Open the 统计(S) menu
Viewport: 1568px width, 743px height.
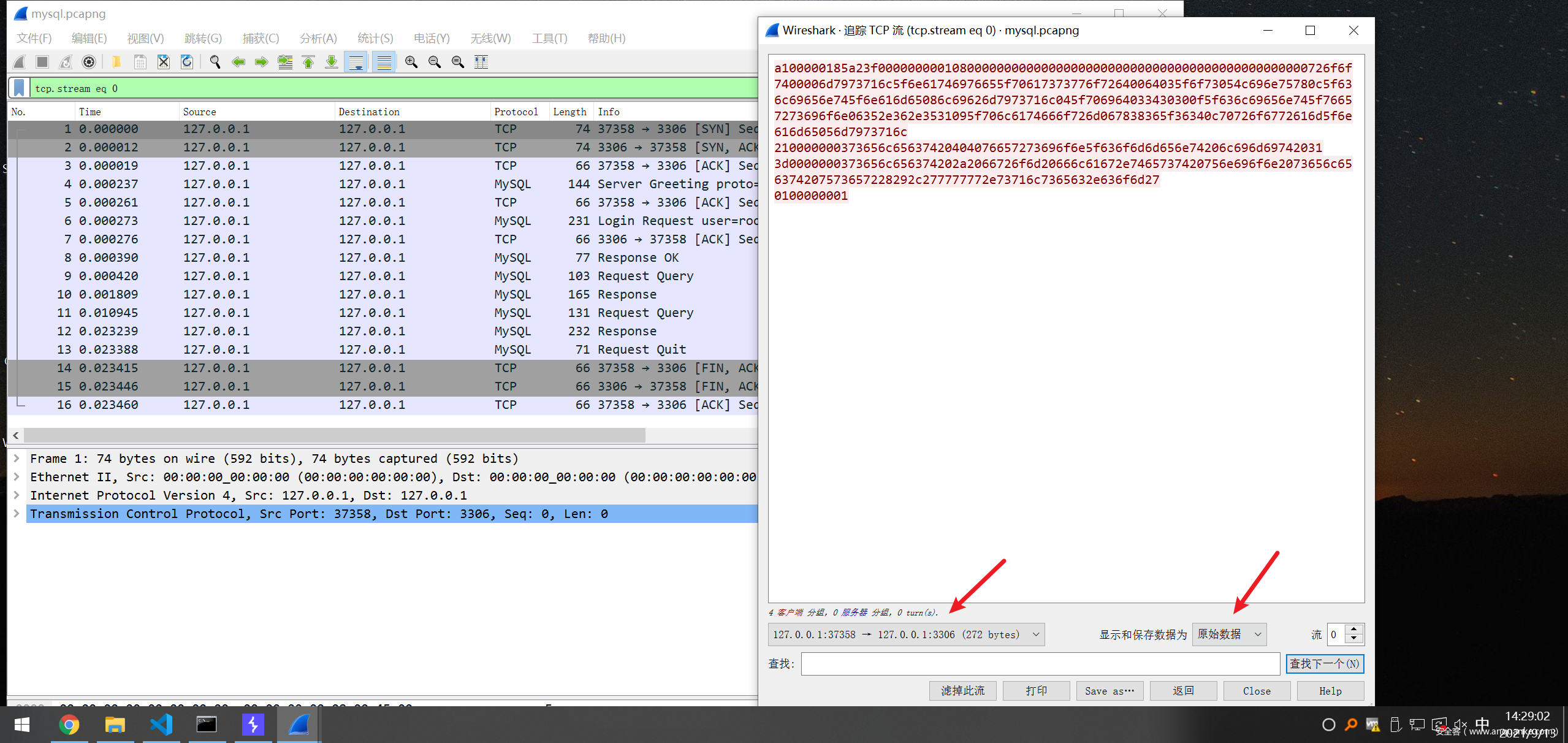point(375,38)
